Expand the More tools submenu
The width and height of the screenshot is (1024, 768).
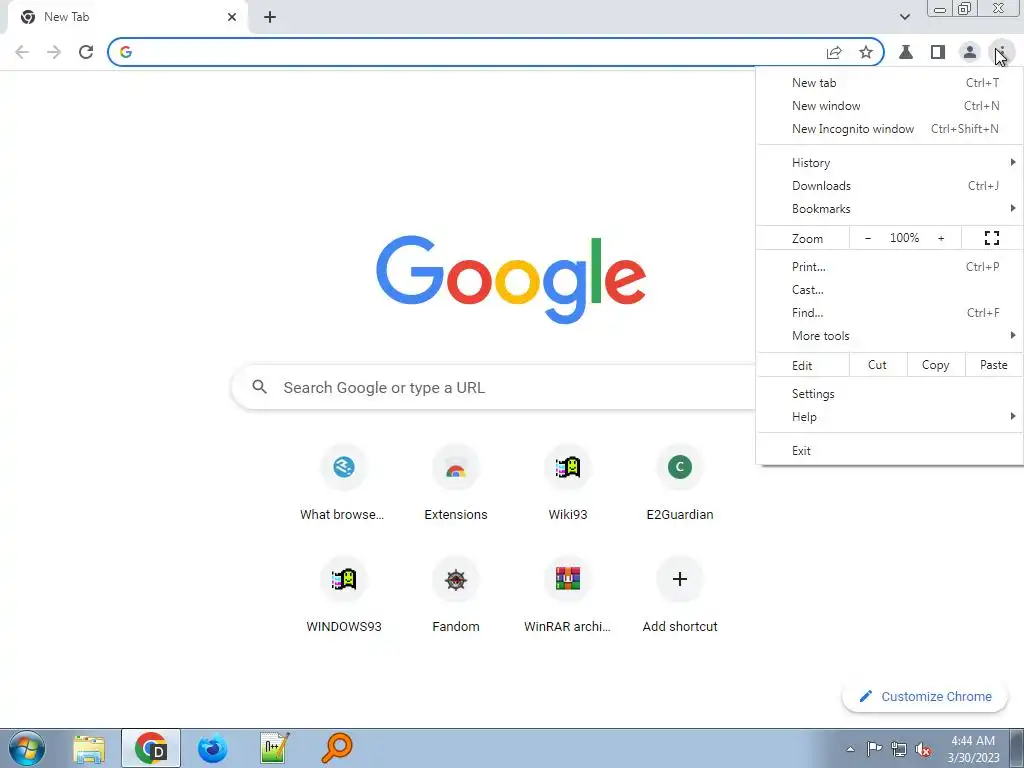[889, 336]
